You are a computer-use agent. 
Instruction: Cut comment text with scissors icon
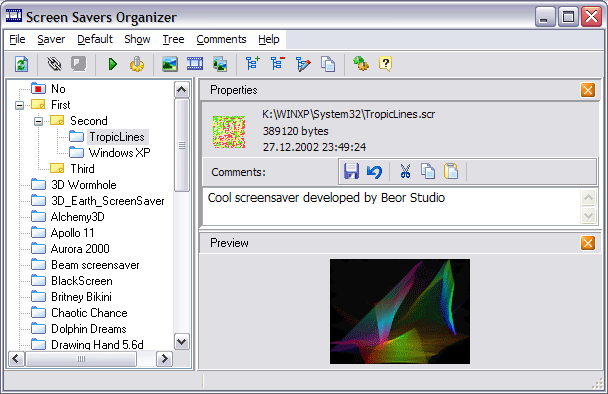(x=405, y=171)
